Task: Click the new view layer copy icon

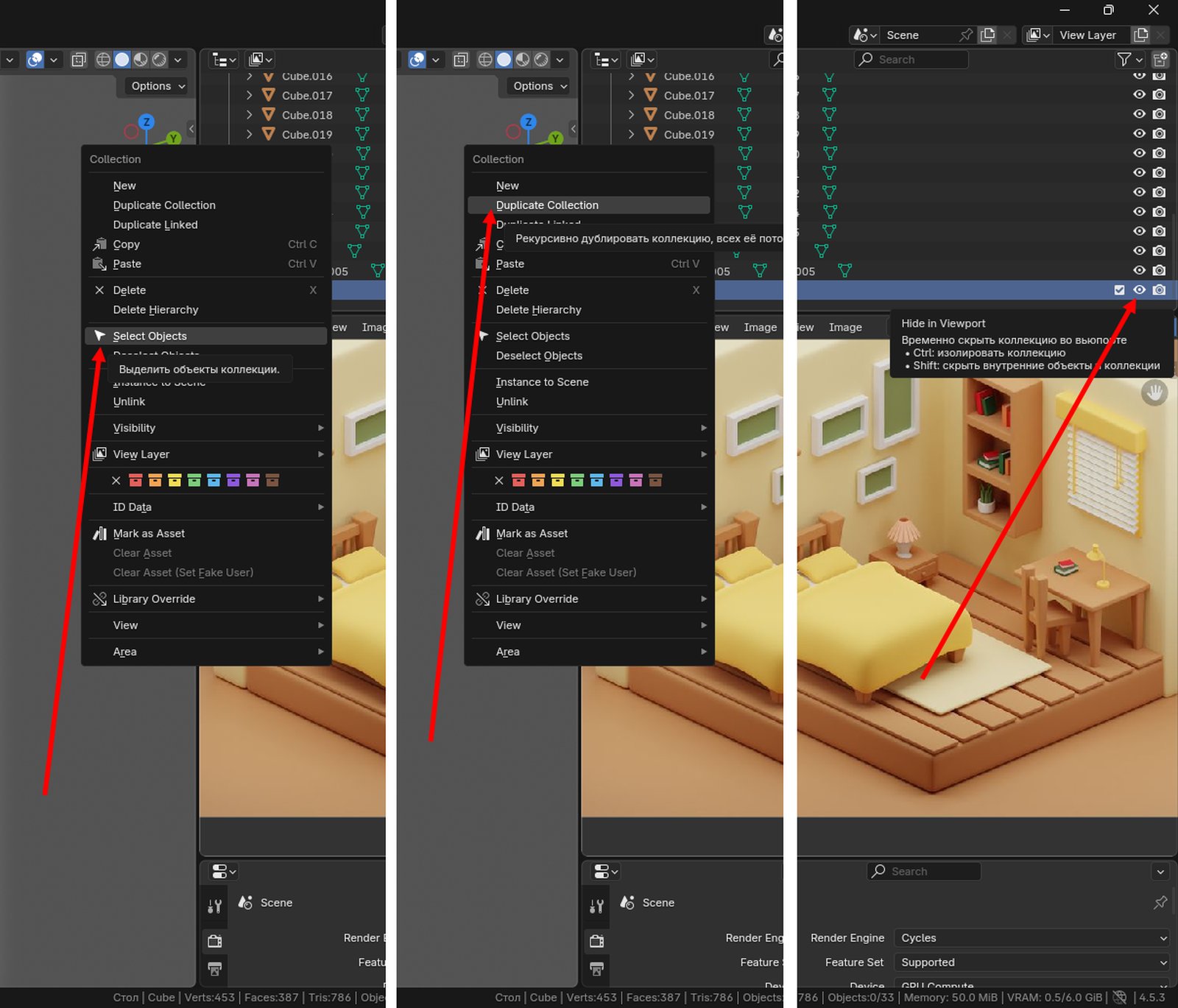Action: [x=1140, y=35]
